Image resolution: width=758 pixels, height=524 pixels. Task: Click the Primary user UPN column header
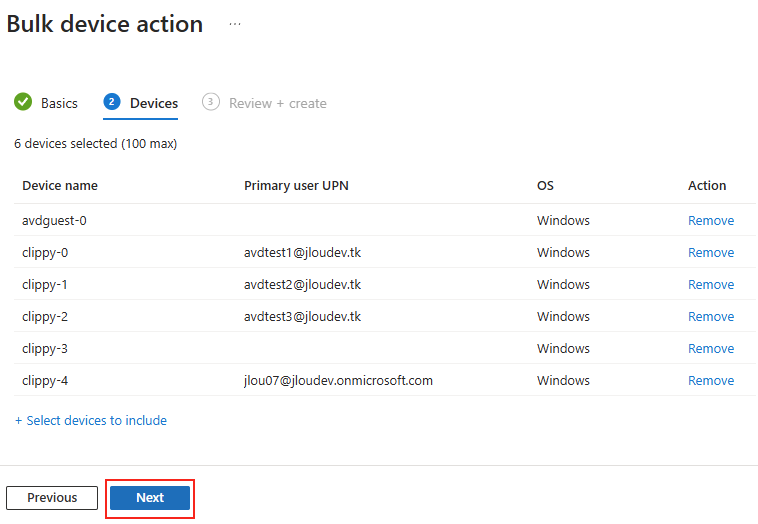coord(296,186)
